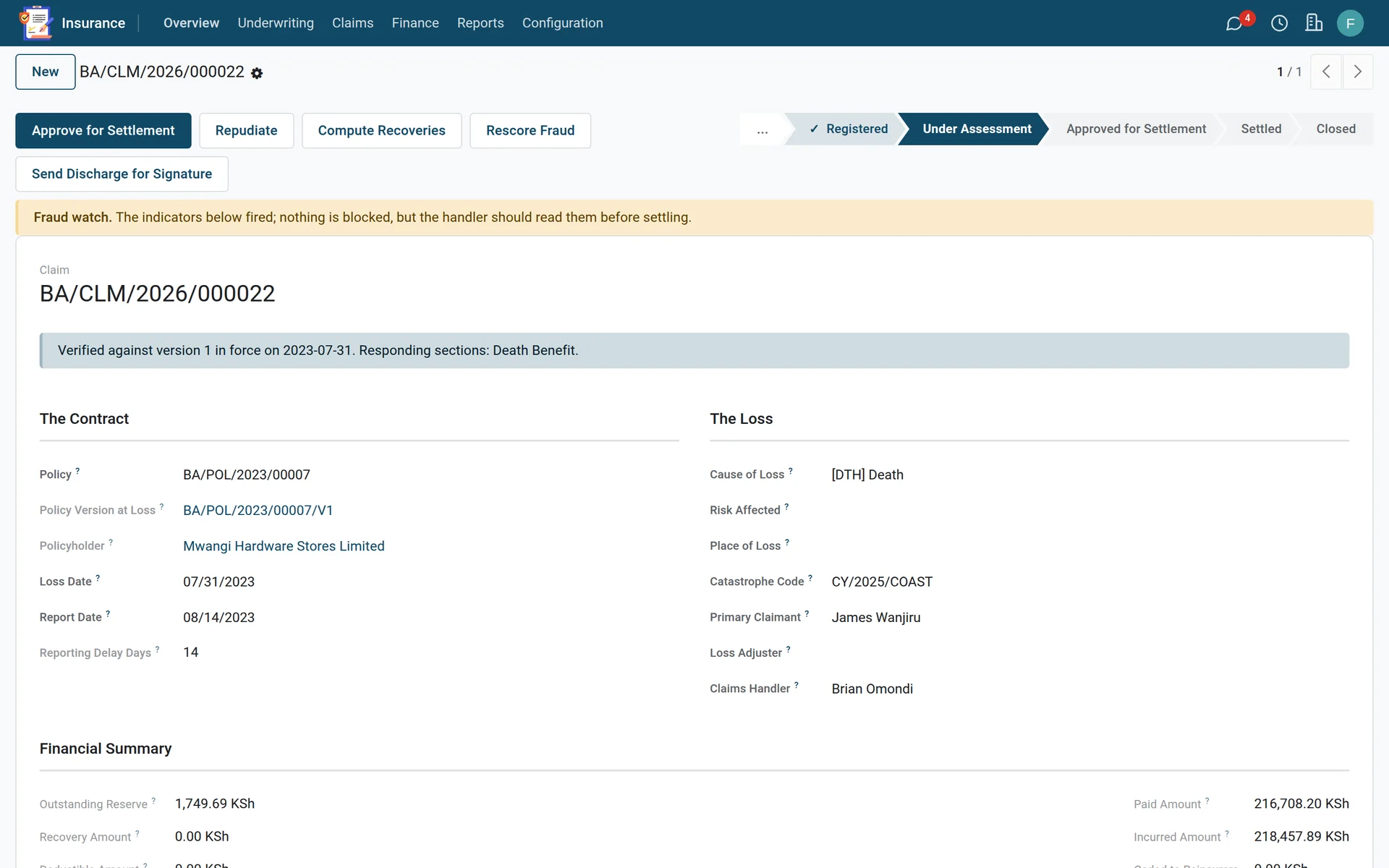Open the user avatar F menu
Screen dimensions: 1389x868
click(x=1350, y=23)
